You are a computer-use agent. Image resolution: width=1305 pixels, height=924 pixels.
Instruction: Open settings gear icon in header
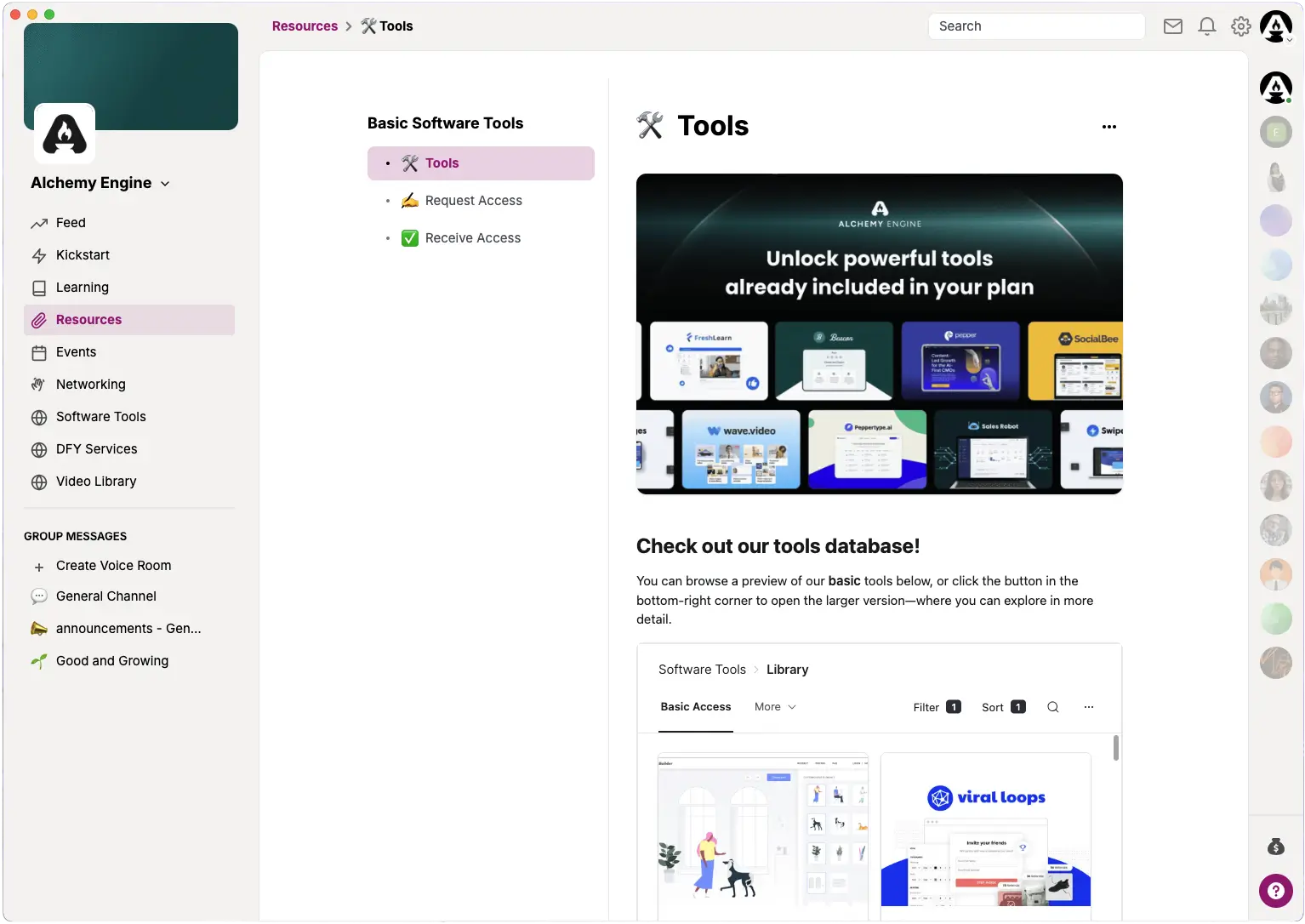1240,26
